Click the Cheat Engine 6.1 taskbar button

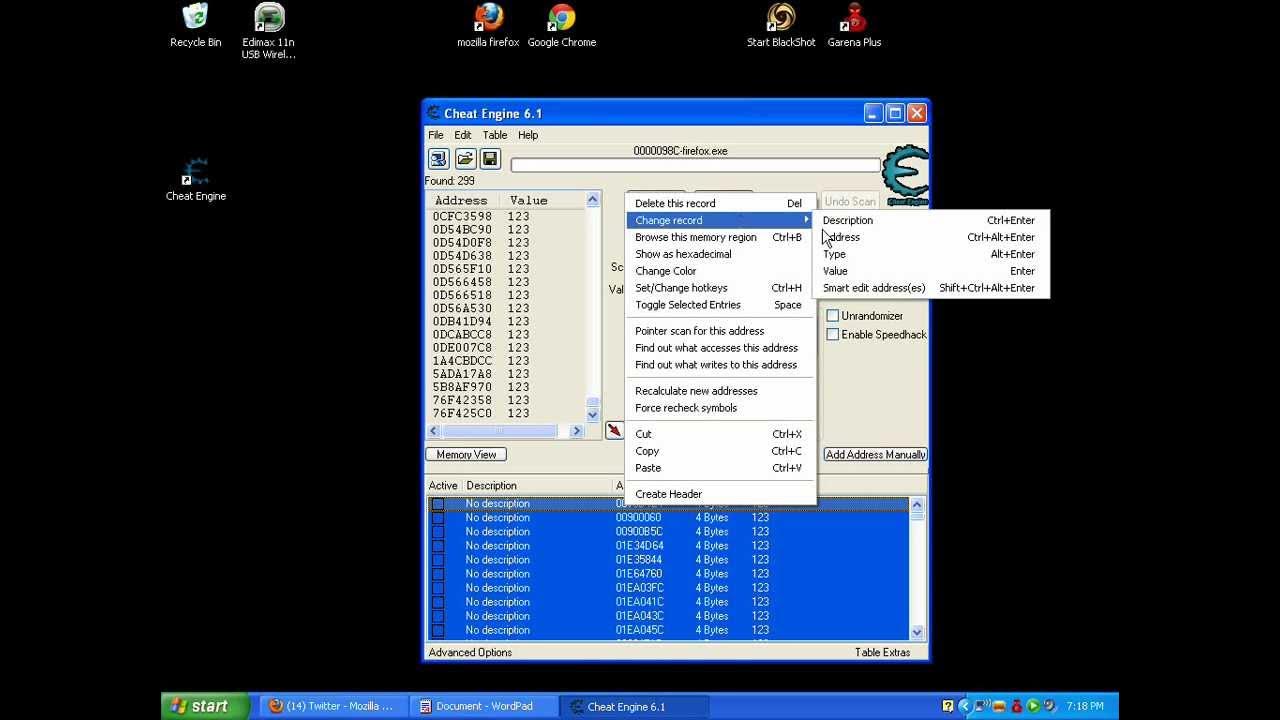tap(634, 706)
